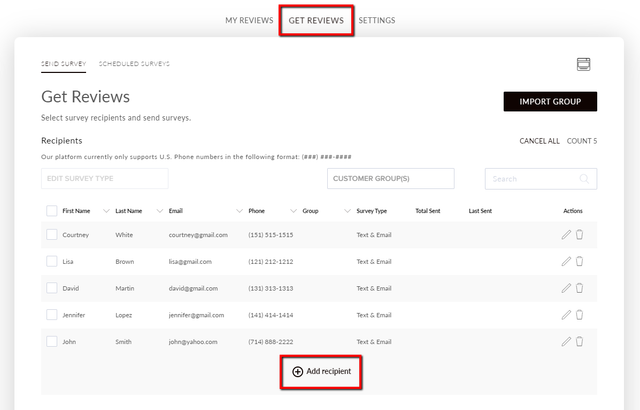Remove Jennifer Lopez with trash icon
Screen dimensions: 640x410
[x=579, y=315]
